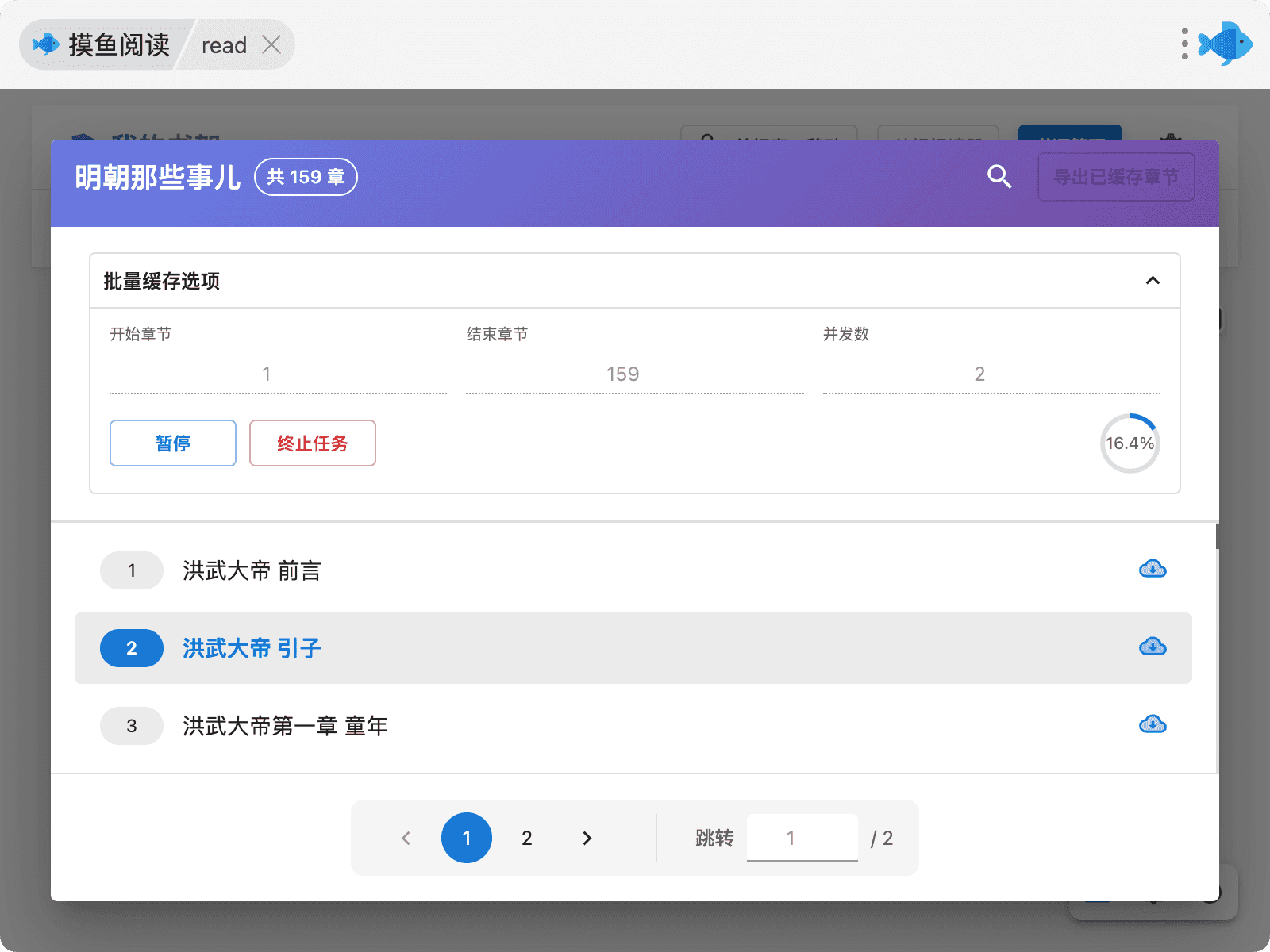Screen dimensions: 1270x952
Task: Click the 跳转 page number input field
Action: point(802,838)
